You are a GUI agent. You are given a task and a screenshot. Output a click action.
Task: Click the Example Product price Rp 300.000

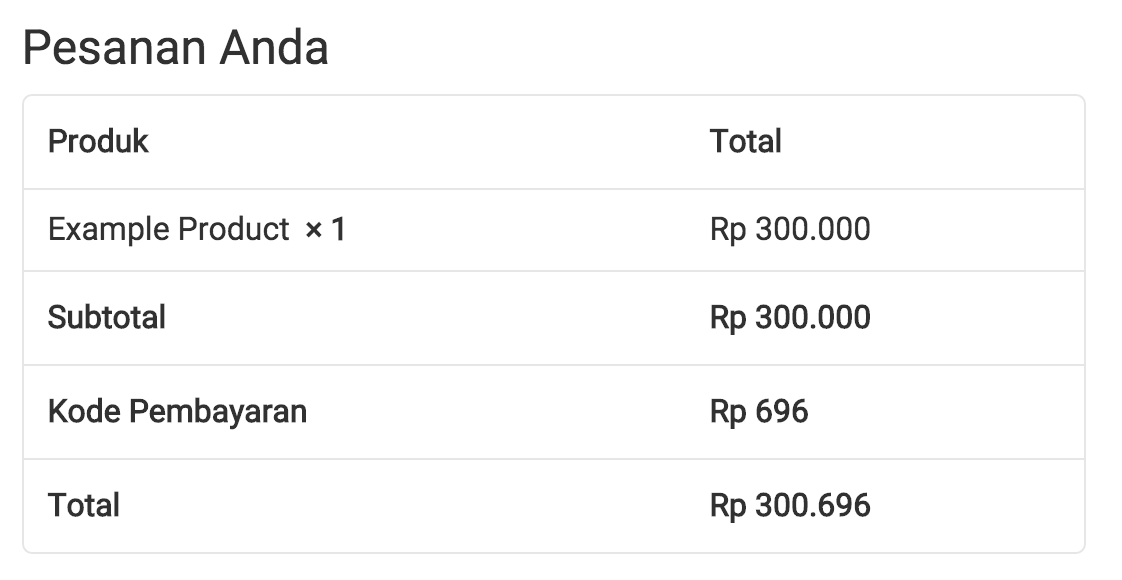tap(790, 230)
